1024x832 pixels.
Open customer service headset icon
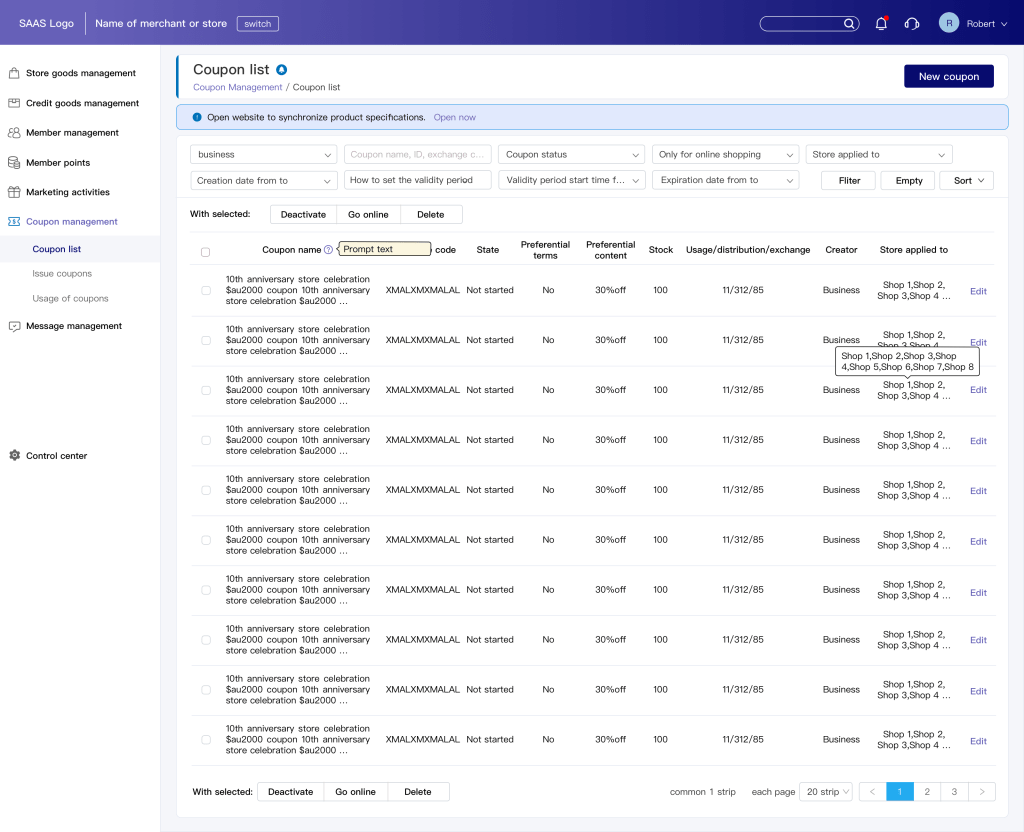(x=911, y=24)
